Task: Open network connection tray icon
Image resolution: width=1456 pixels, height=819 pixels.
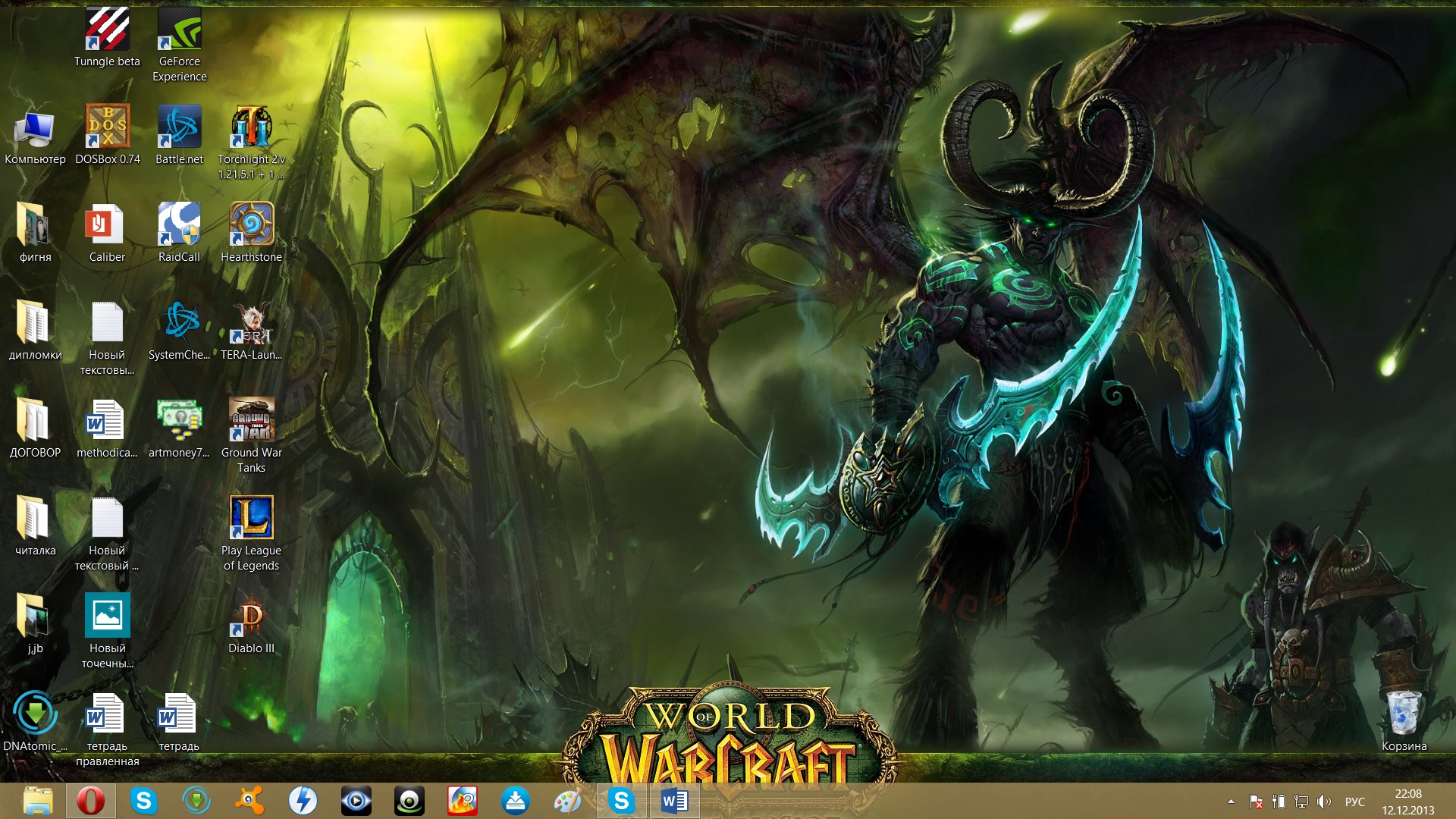Action: (1301, 802)
